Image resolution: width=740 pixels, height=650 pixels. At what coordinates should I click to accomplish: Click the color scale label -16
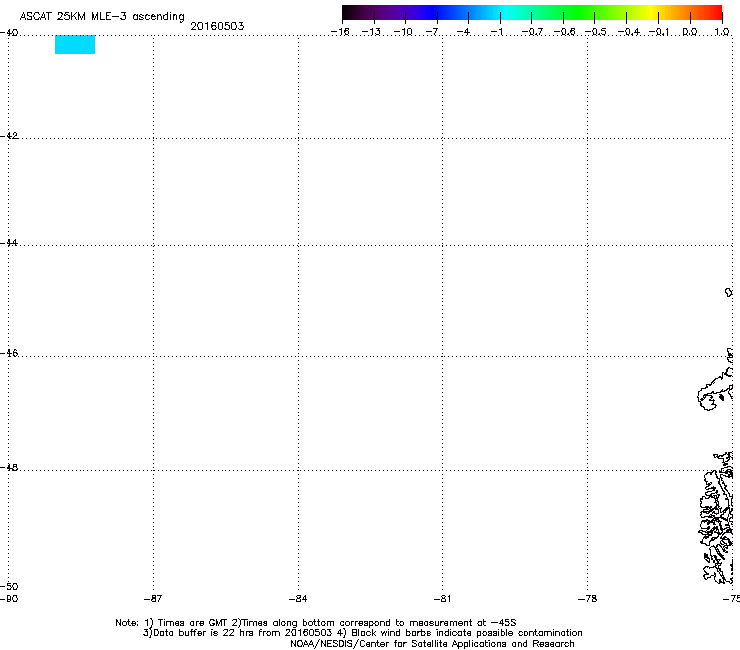tap(340, 32)
